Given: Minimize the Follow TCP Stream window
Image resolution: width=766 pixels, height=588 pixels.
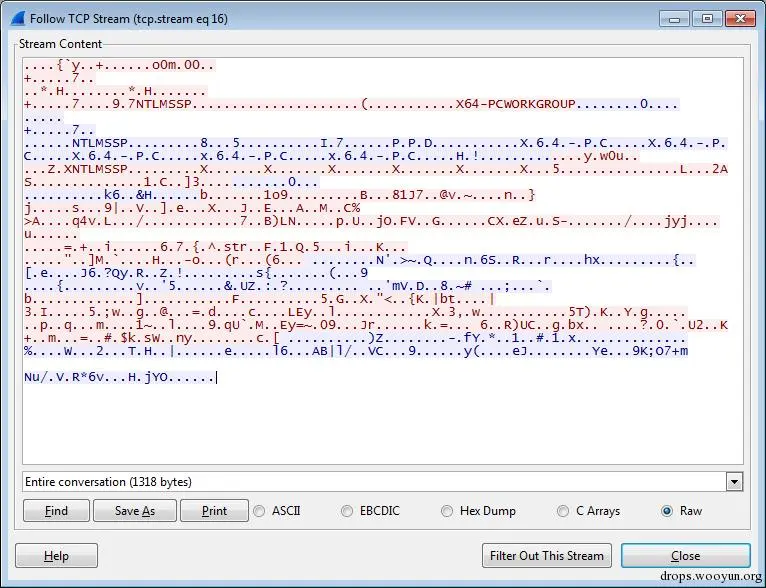Looking at the screenshot, I should (x=675, y=19).
